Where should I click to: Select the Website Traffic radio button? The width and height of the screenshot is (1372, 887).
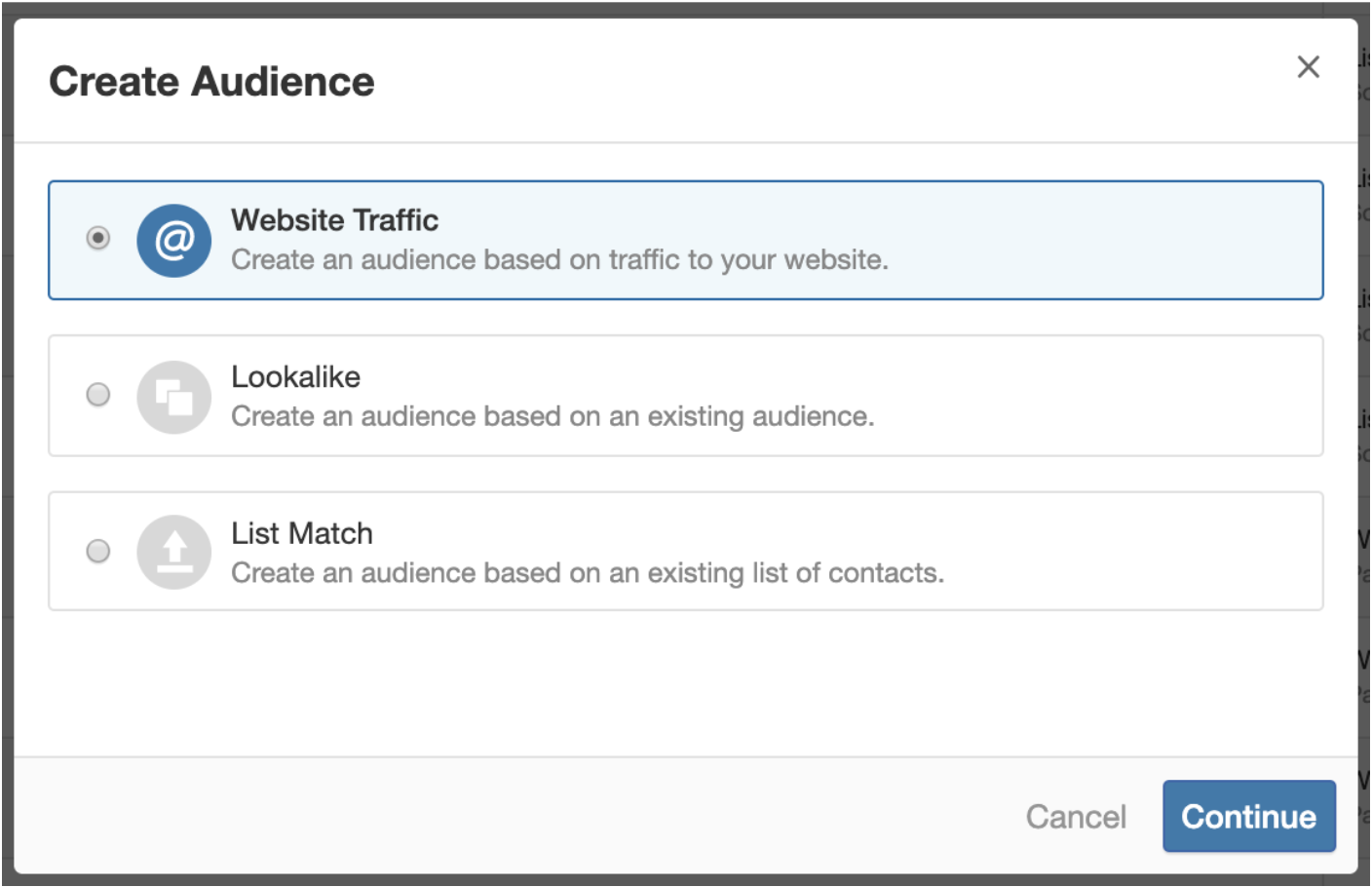97,237
